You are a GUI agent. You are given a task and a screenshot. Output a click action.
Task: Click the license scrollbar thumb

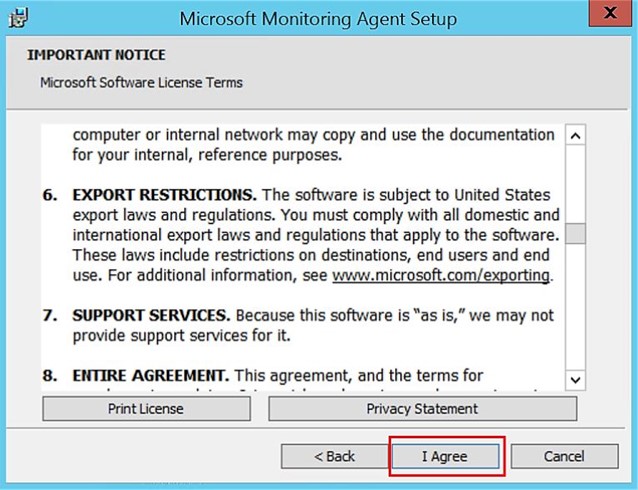coord(575,234)
